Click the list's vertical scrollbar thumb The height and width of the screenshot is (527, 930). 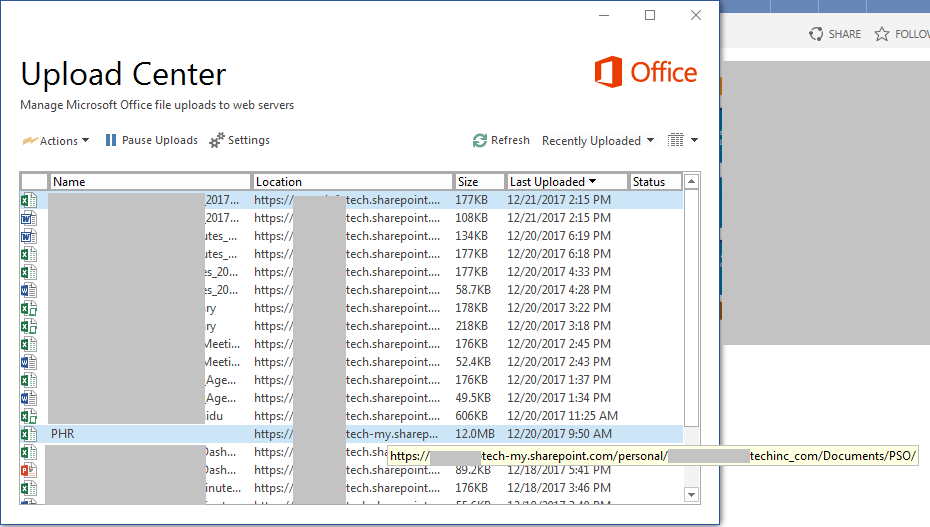click(x=692, y=308)
